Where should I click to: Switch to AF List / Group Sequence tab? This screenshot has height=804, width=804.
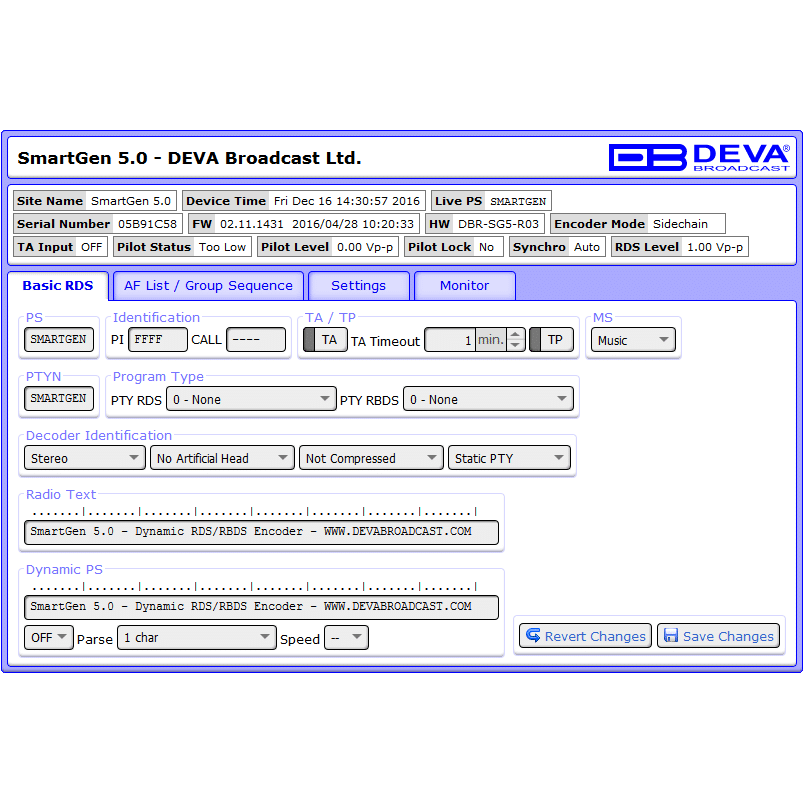(208, 286)
